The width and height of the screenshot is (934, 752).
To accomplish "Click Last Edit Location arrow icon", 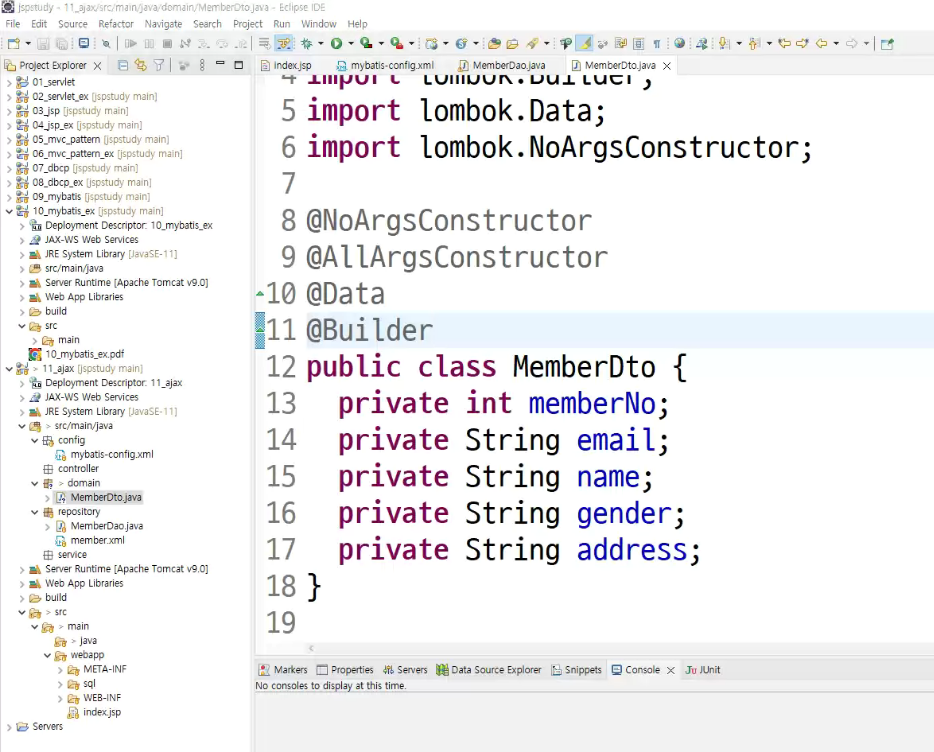I will 785,43.
